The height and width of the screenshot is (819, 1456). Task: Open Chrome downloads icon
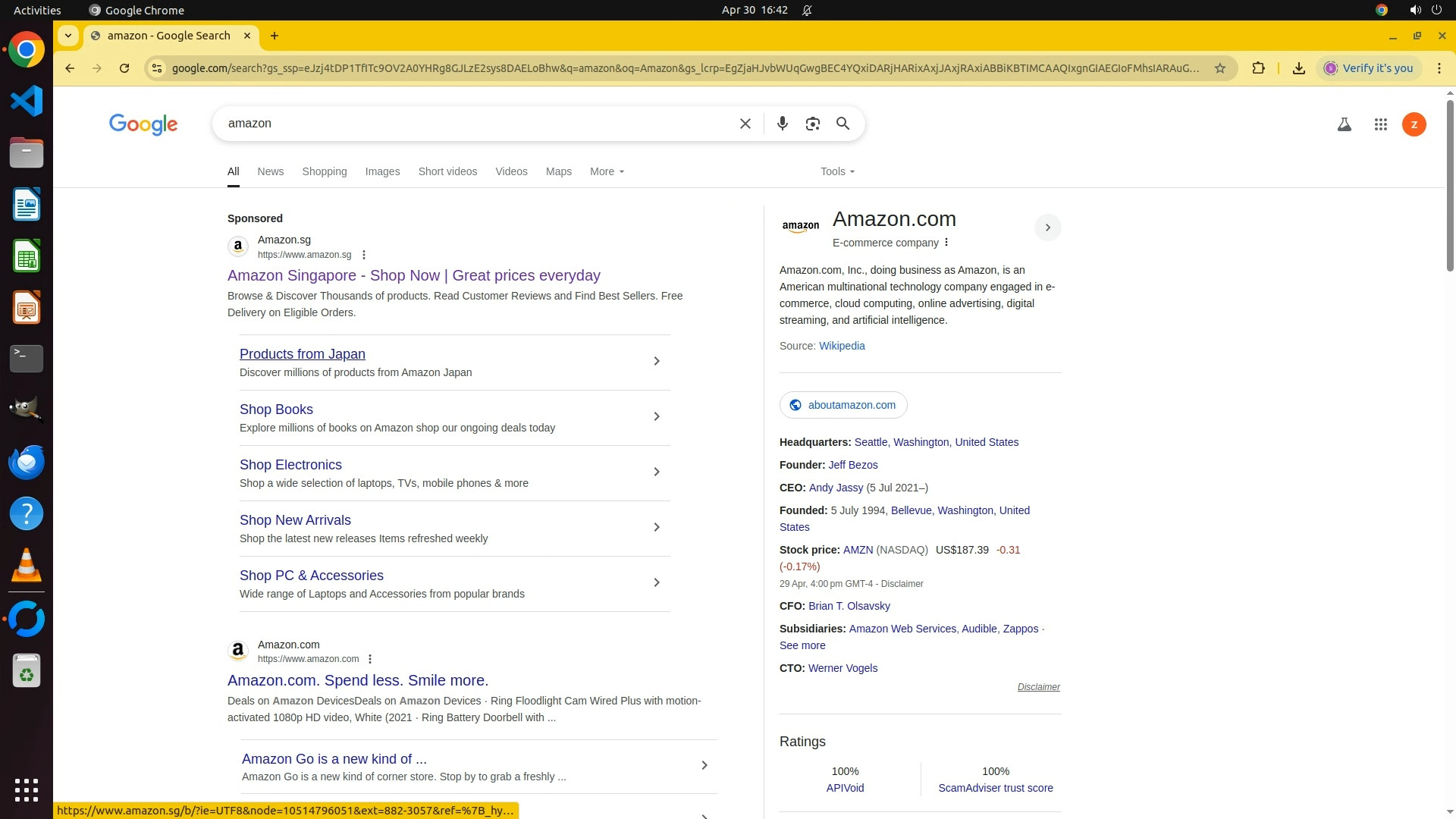[1298, 68]
